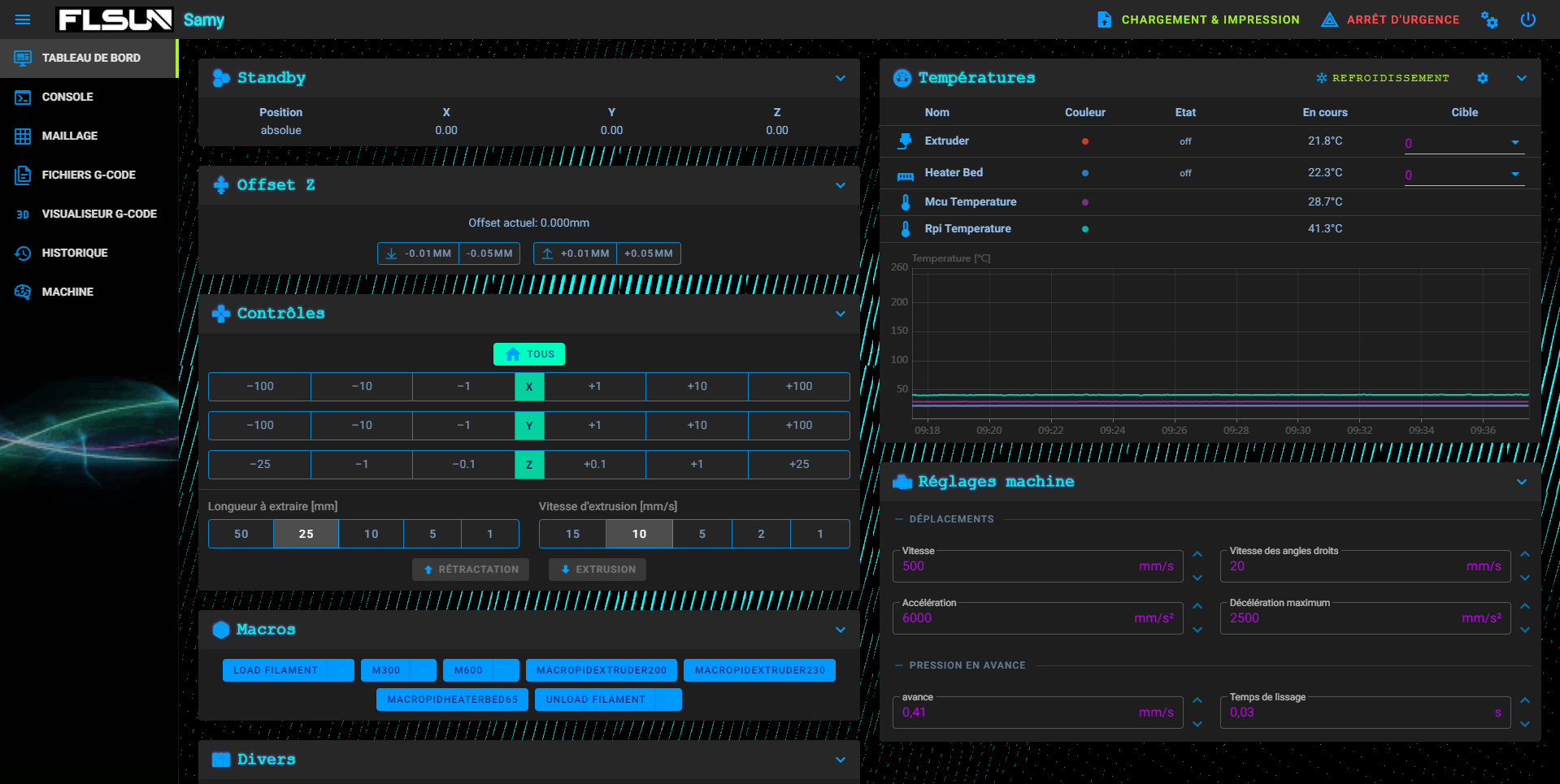Click the Accélération value input field
Image resolution: width=1560 pixels, height=784 pixels.
click(1016, 618)
